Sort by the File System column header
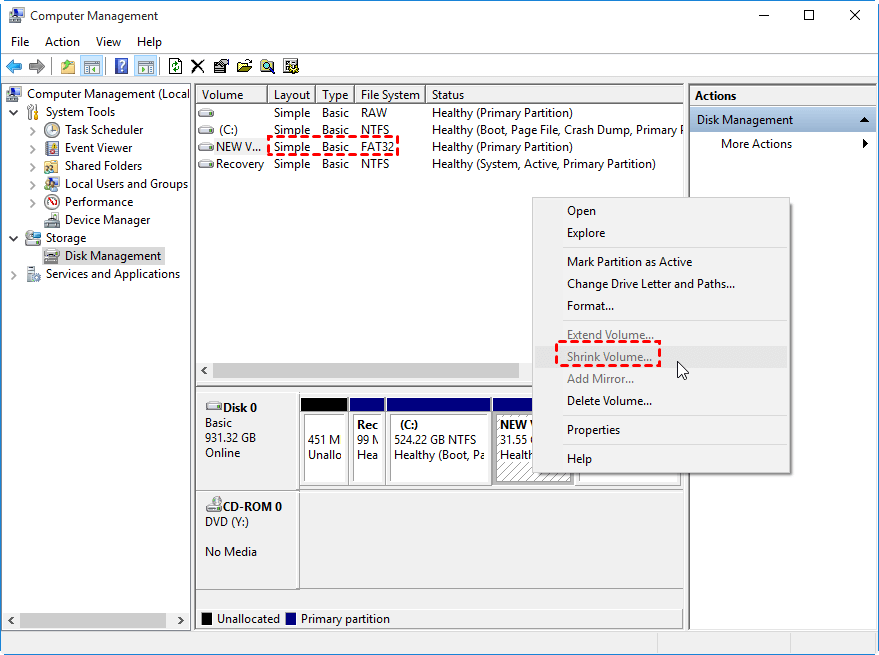Image resolution: width=879 pixels, height=655 pixels. 390,95
